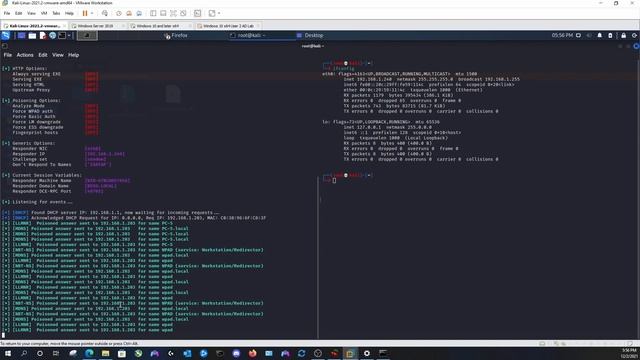Take a snapshot using the clock icon
Image resolution: width=640 pixels, height=360 pixels.
point(119,13)
